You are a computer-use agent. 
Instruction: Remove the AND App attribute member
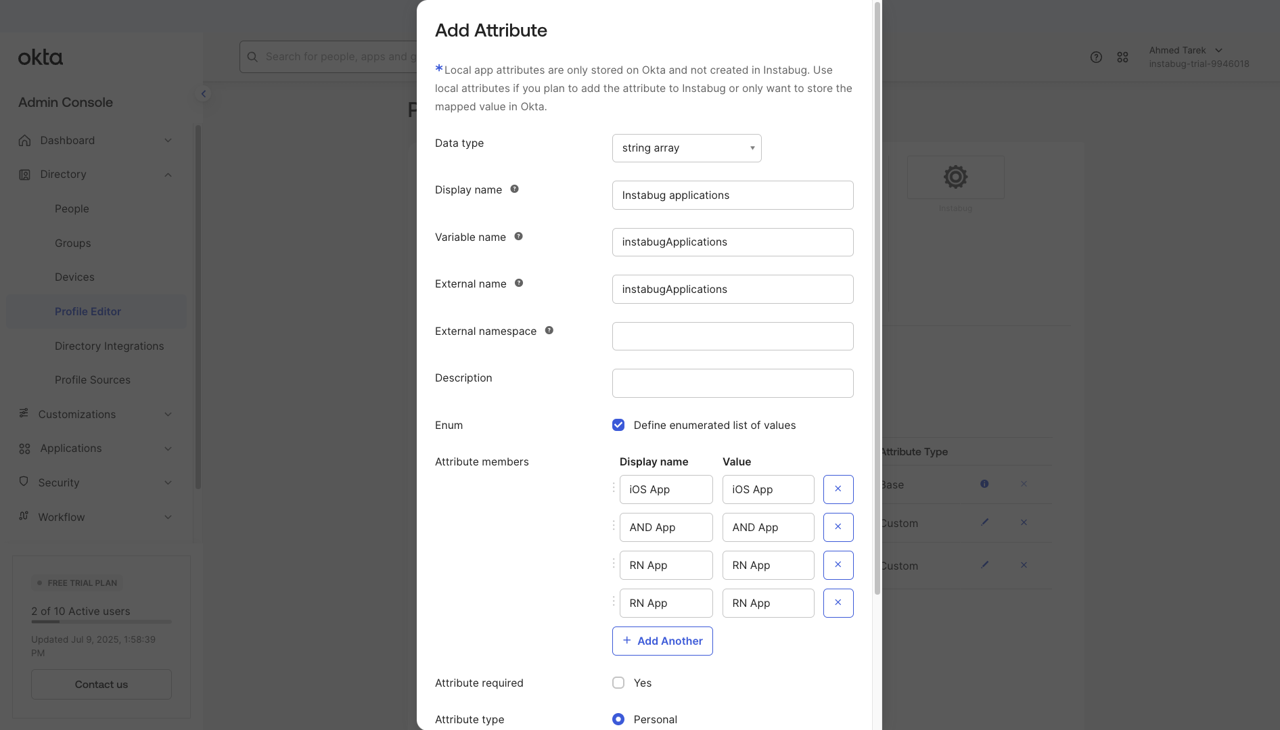point(838,527)
